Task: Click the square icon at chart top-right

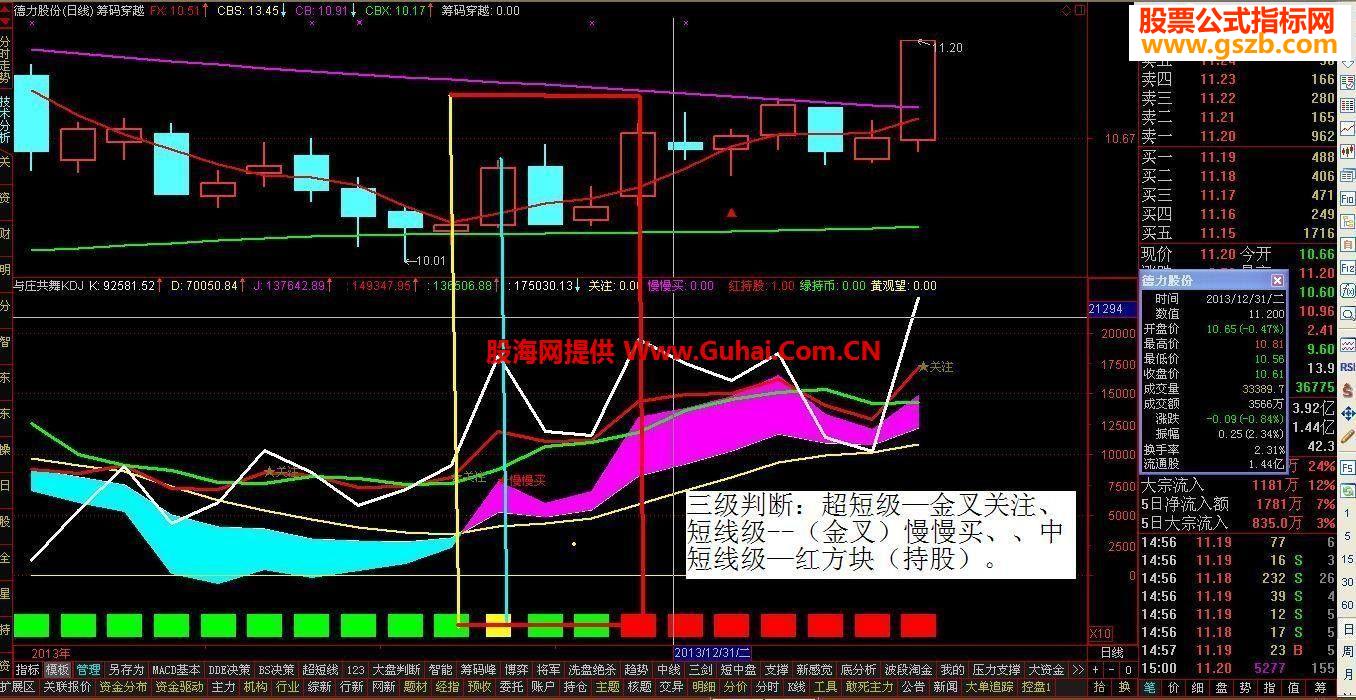Action: pyautogui.click(x=1079, y=10)
